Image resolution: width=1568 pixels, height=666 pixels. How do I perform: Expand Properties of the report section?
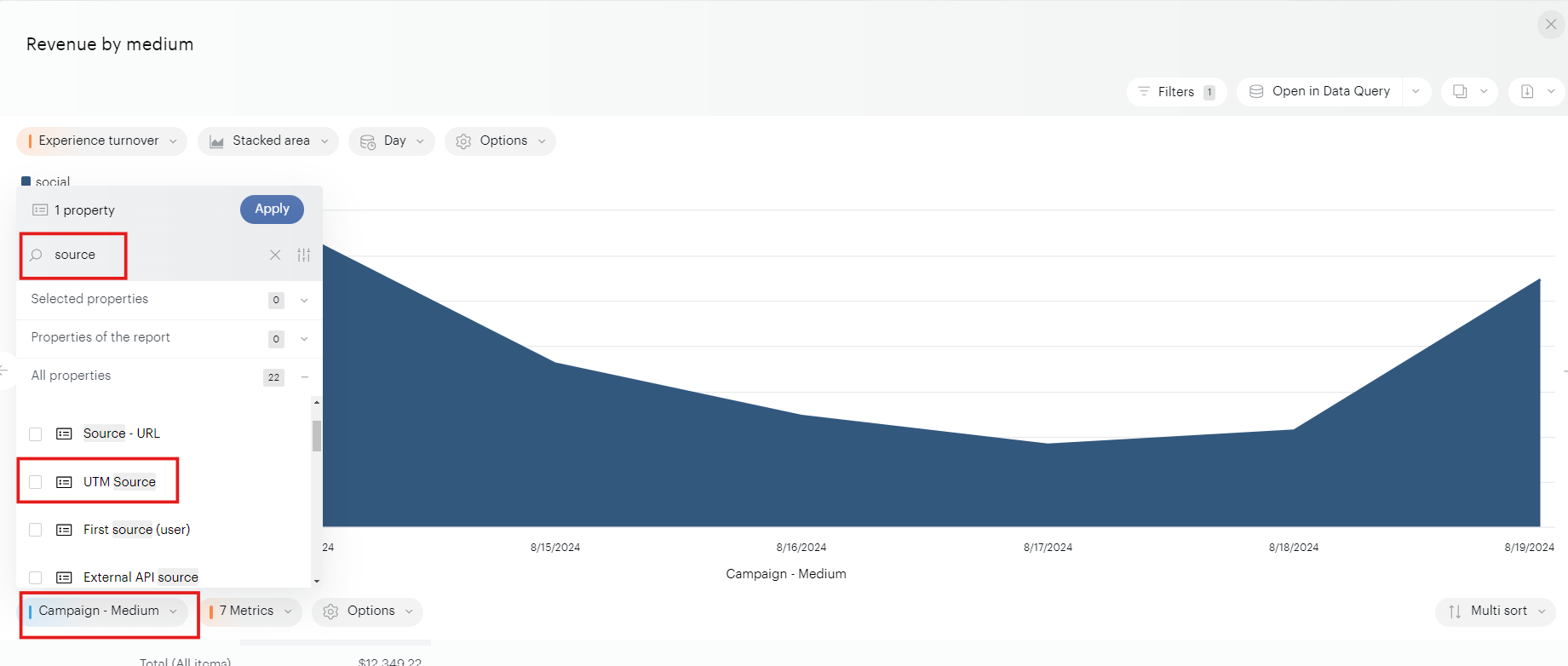coord(304,339)
